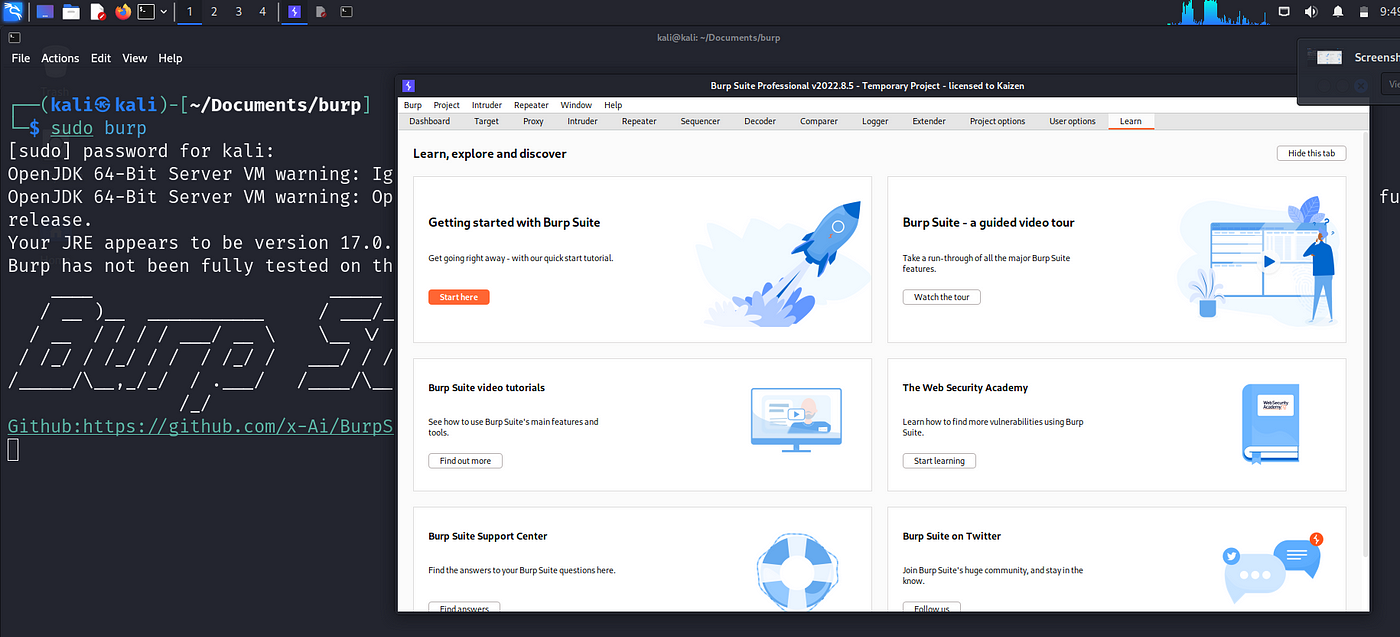Click the video tutorials monitor illustration
The height and width of the screenshot is (637, 1400).
point(796,421)
